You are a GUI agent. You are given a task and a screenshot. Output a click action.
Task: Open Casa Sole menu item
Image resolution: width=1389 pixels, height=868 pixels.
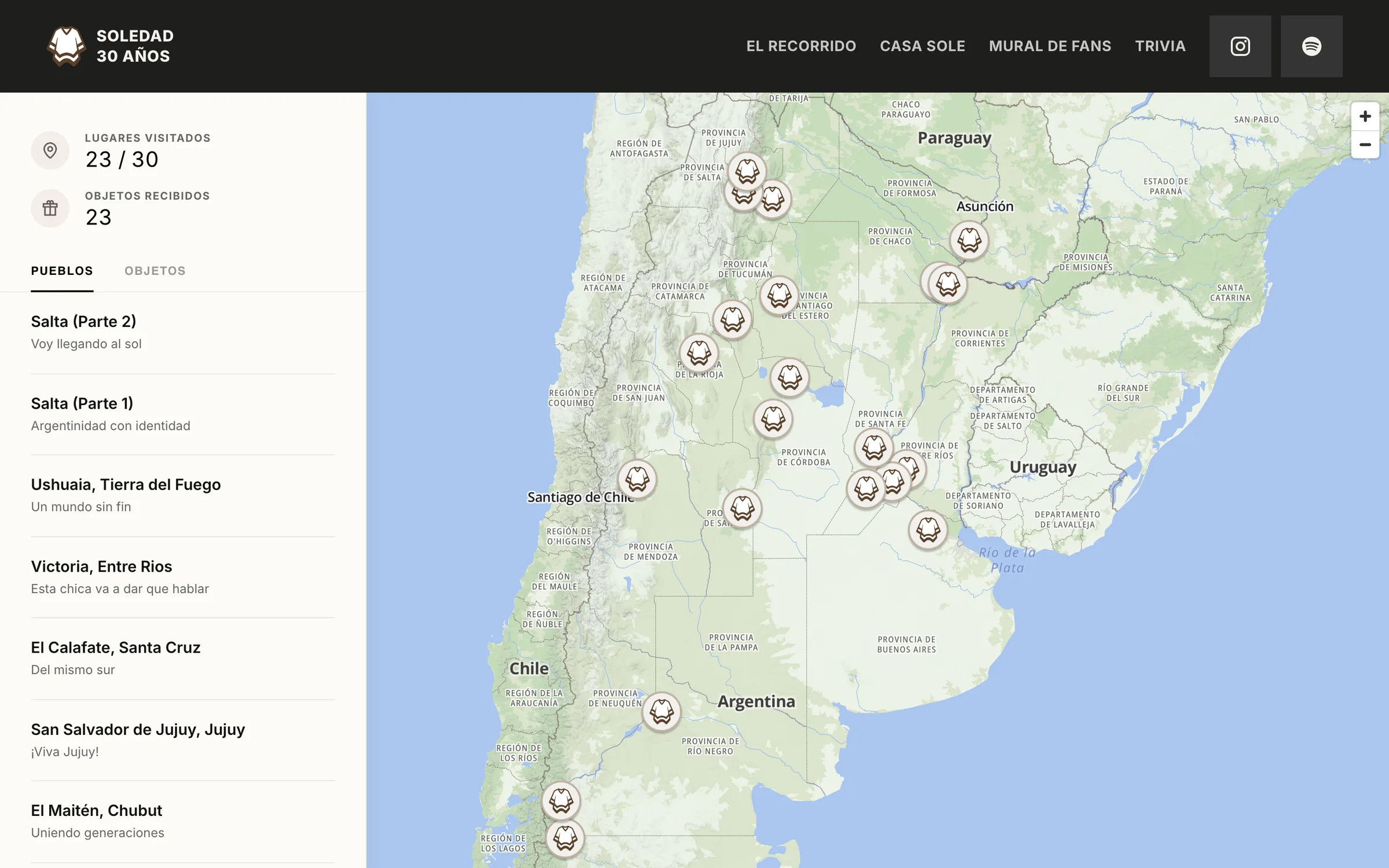click(923, 46)
